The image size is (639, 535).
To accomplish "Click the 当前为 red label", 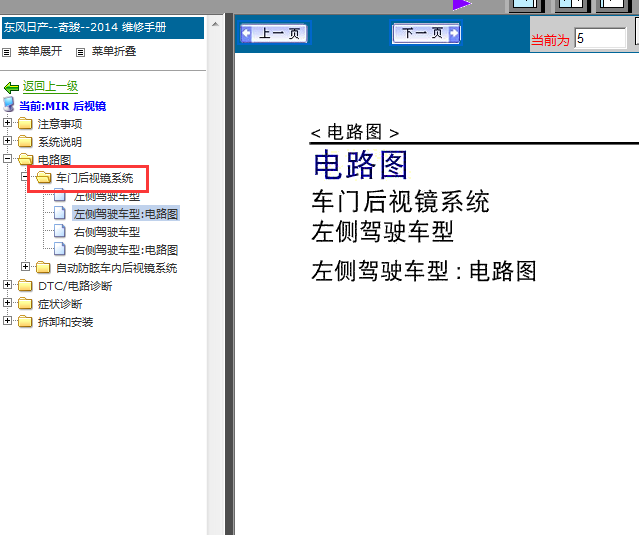I will click(550, 40).
